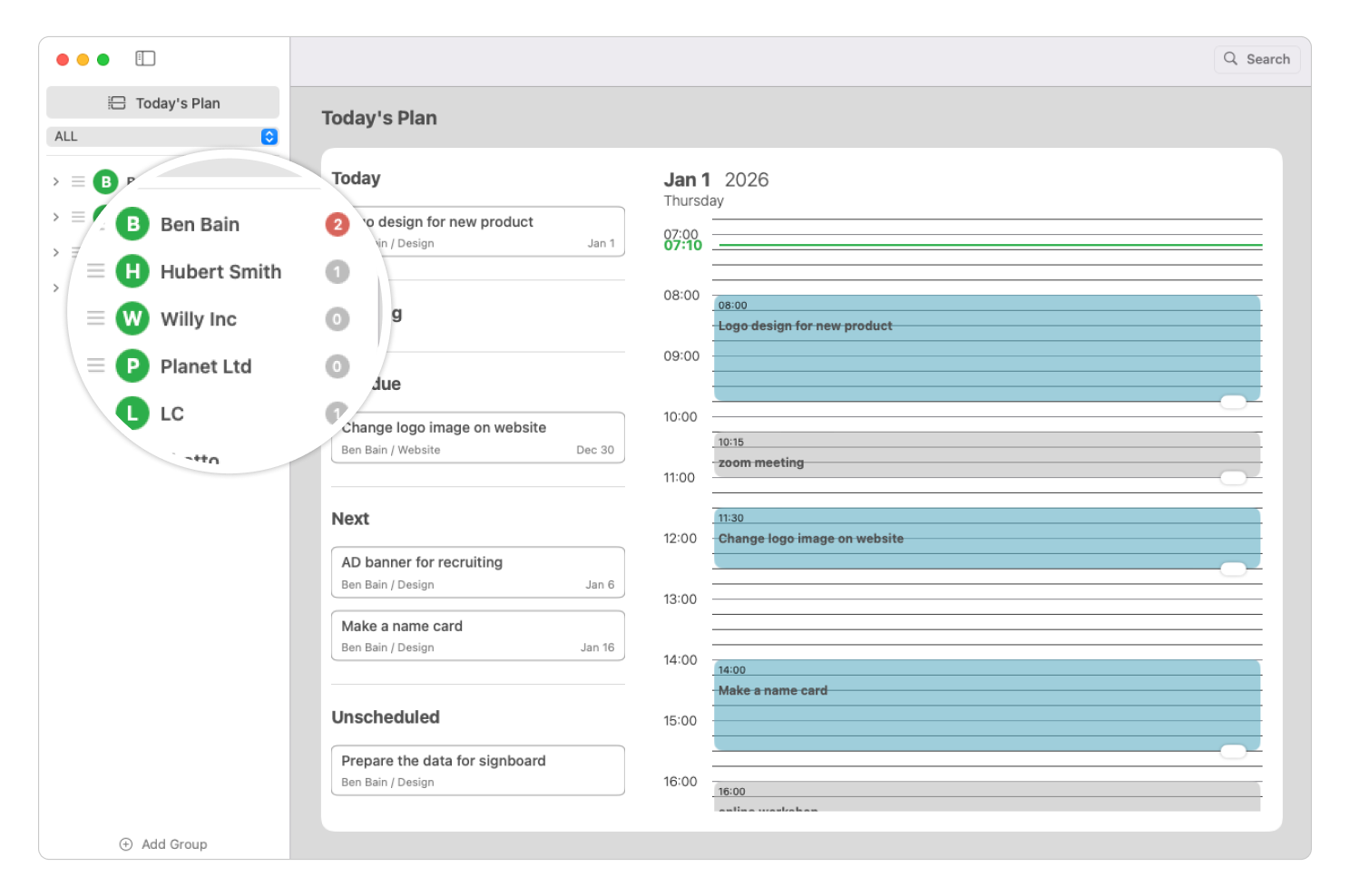The height and width of the screenshot is (896, 1350).
Task: Click resize handle on Logo design event
Action: coord(1233,402)
